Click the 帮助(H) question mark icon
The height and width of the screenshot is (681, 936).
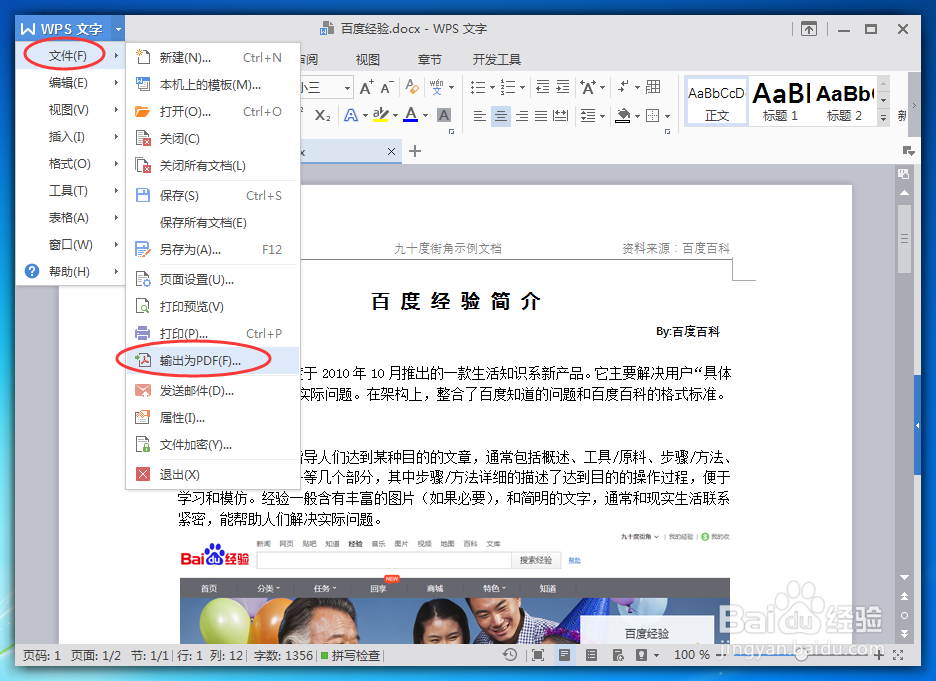(32, 271)
